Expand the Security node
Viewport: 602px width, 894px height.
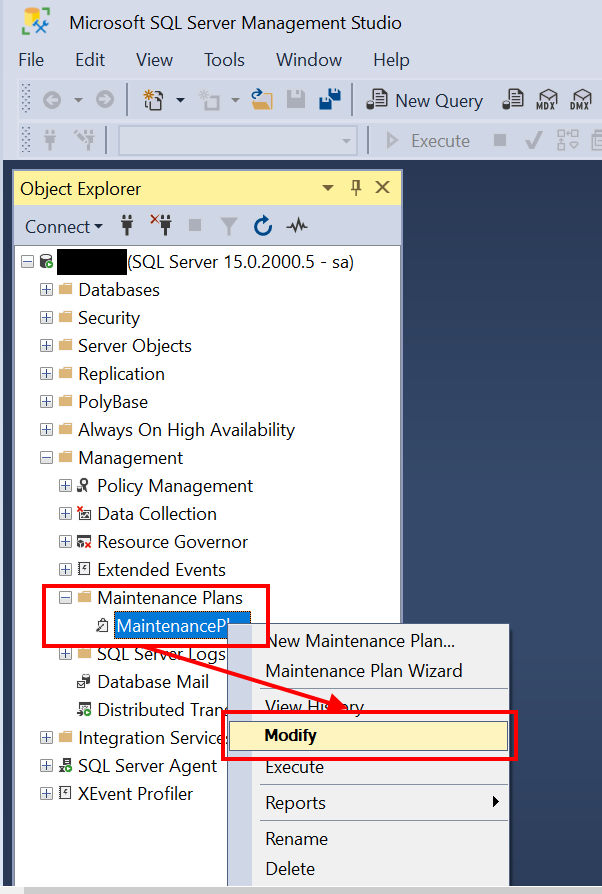click(x=46, y=318)
